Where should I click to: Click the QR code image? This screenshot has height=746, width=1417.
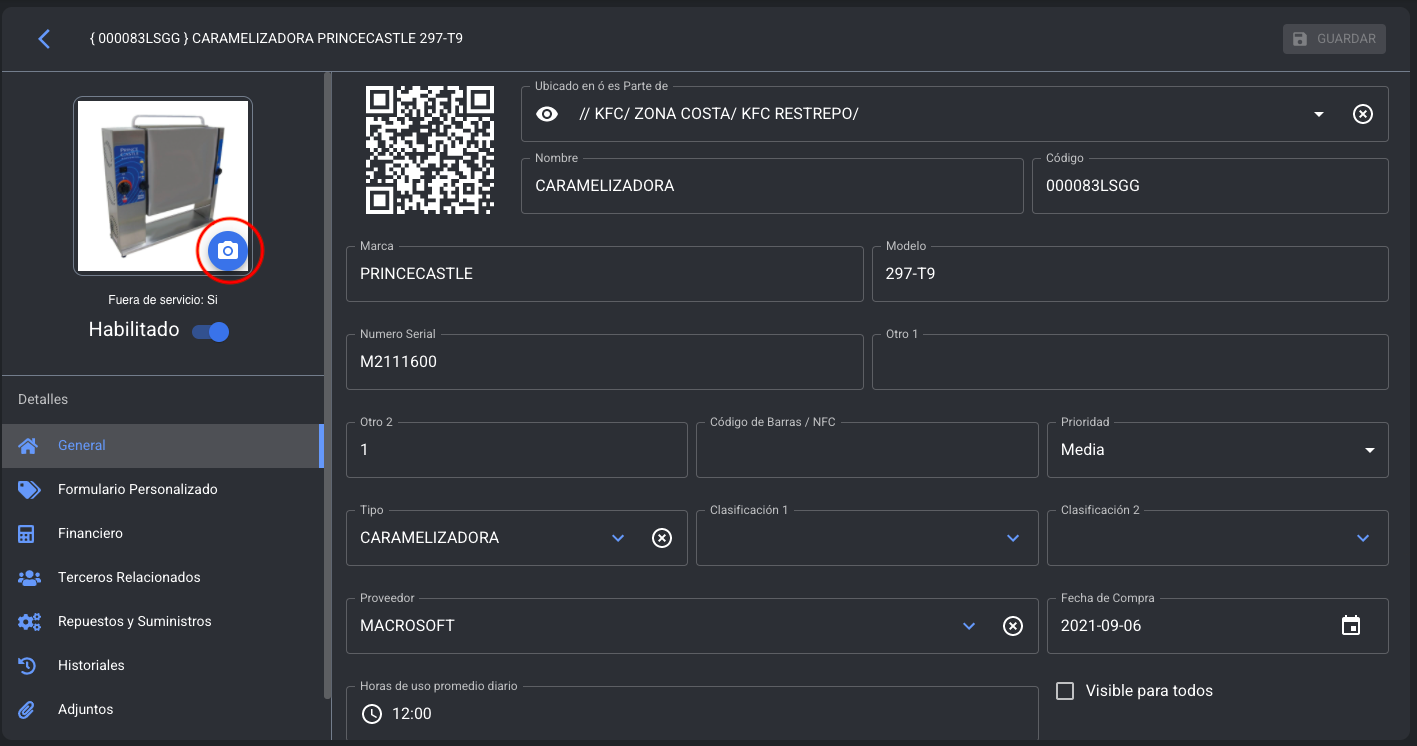click(430, 150)
